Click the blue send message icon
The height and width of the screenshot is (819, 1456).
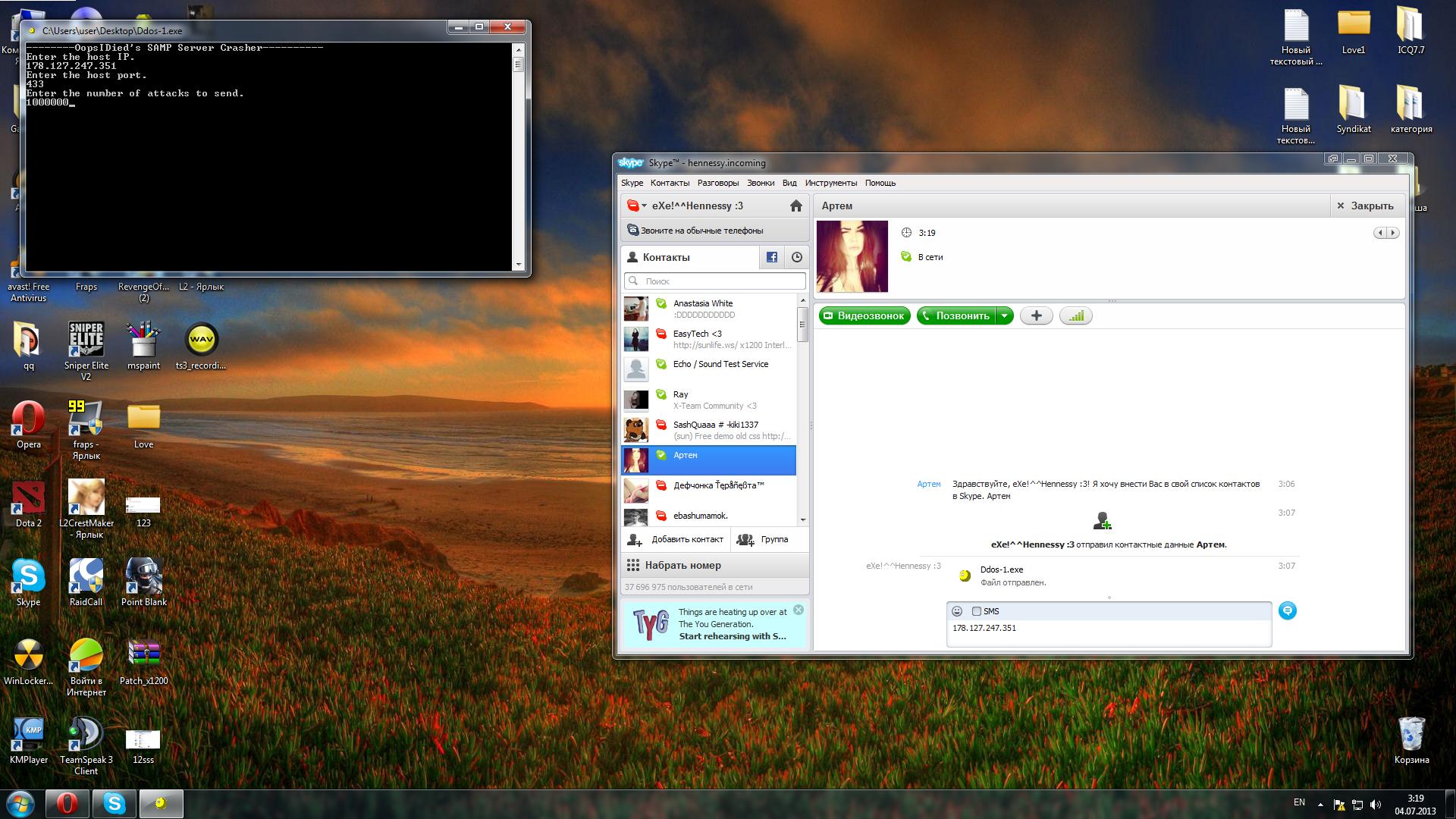pyautogui.click(x=1287, y=610)
